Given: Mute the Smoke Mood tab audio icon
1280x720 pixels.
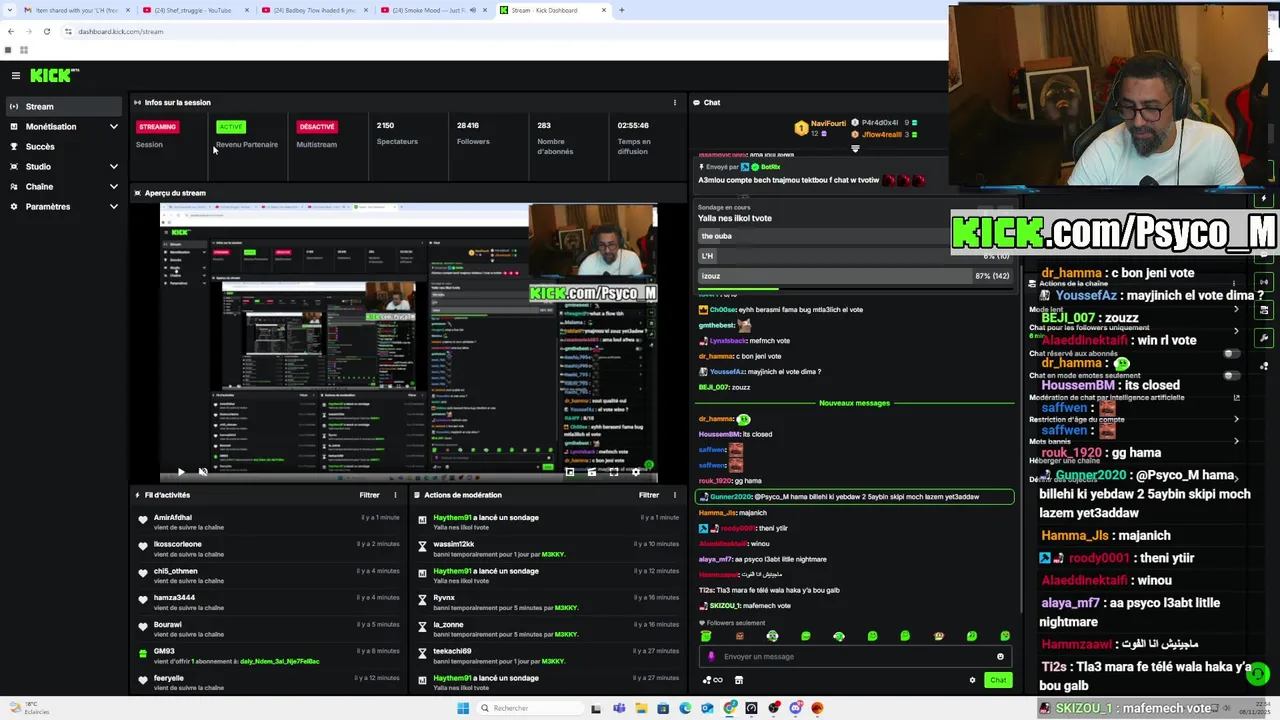Looking at the screenshot, I should click(x=472, y=10).
